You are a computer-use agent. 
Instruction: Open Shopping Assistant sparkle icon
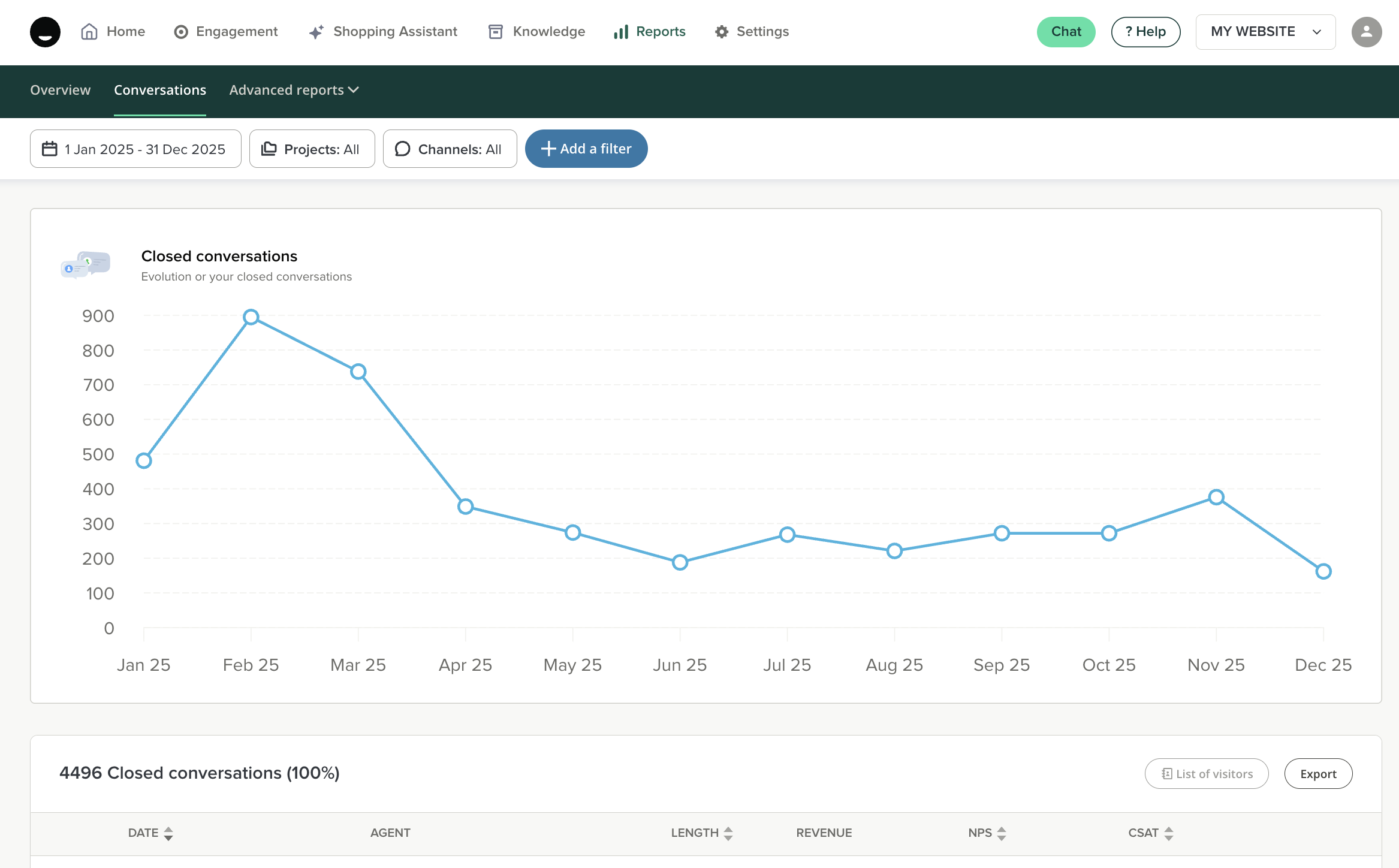click(x=316, y=32)
